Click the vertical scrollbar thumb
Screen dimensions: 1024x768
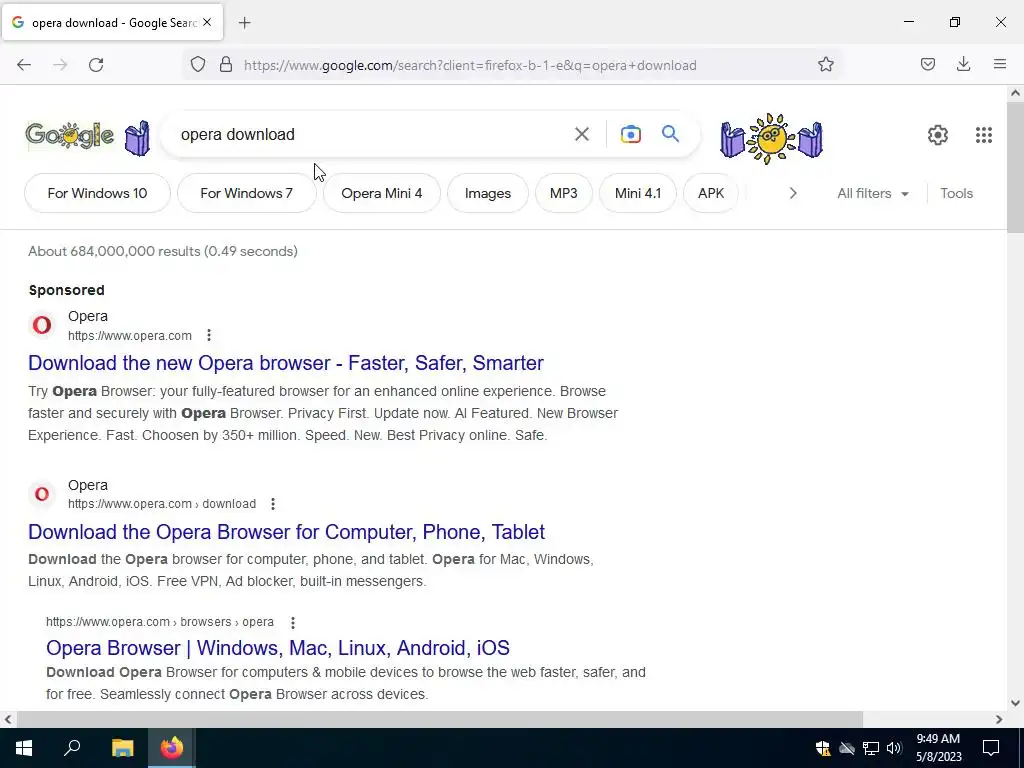point(1015,167)
